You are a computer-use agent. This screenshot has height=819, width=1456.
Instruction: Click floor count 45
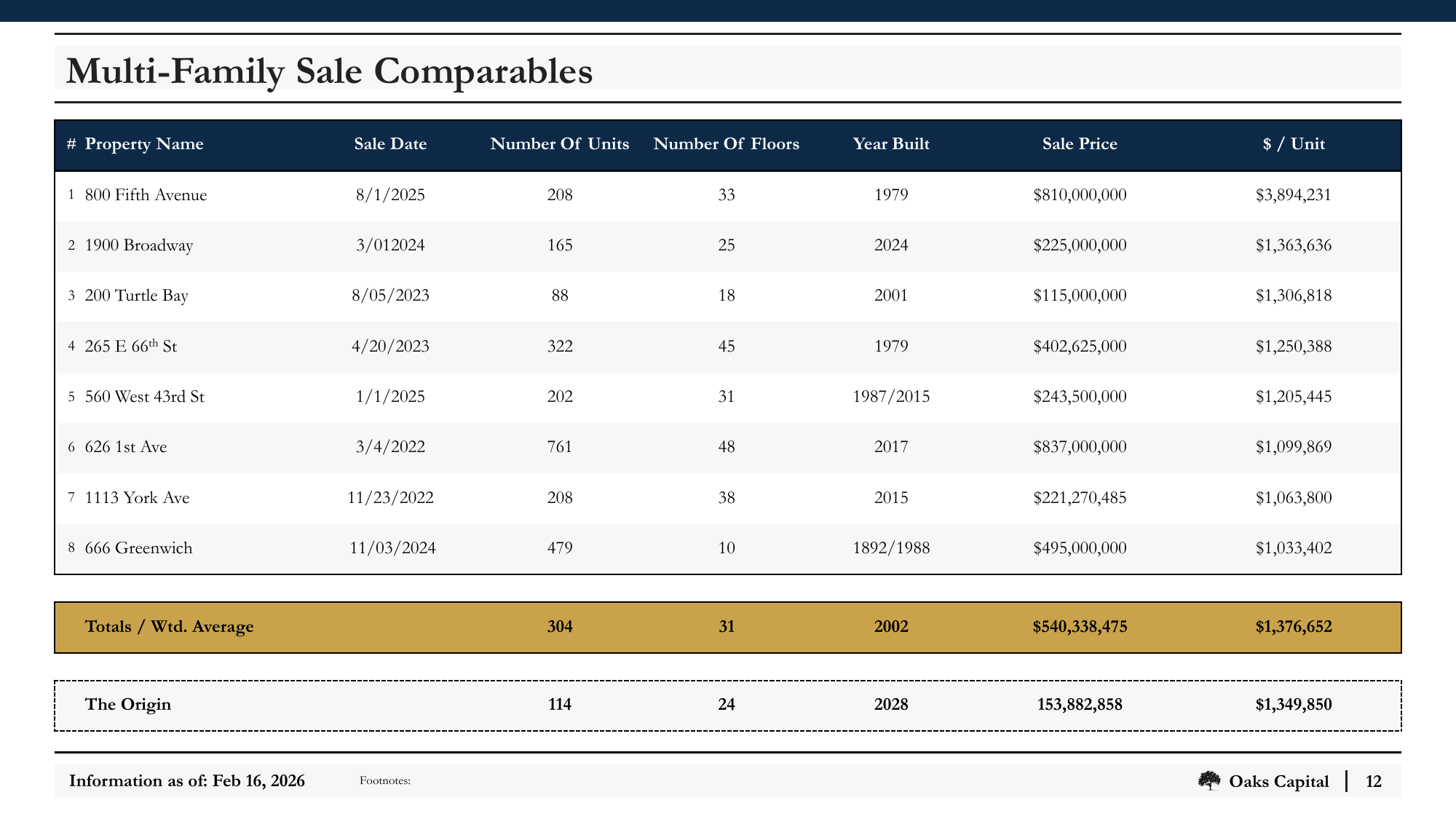pyautogui.click(x=727, y=346)
